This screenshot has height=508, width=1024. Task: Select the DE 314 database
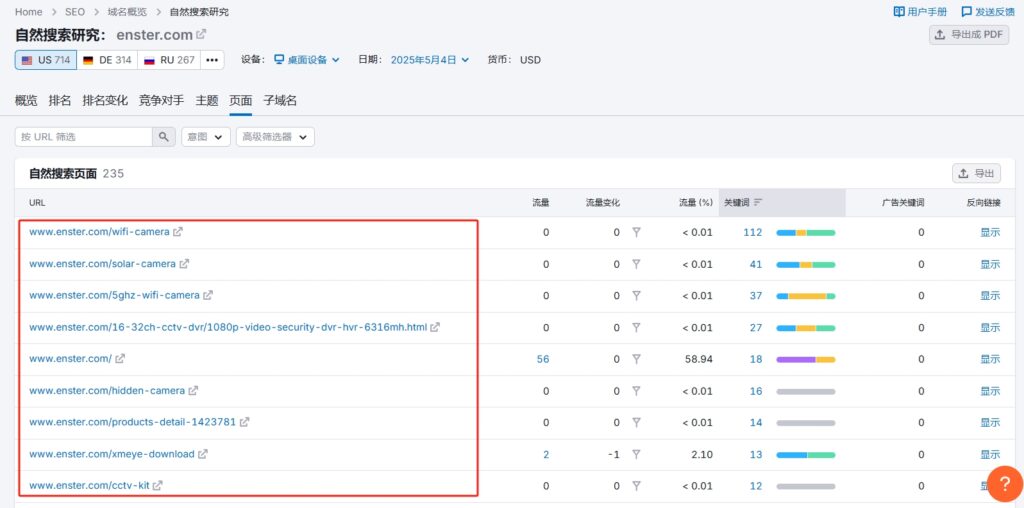point(107,60)
